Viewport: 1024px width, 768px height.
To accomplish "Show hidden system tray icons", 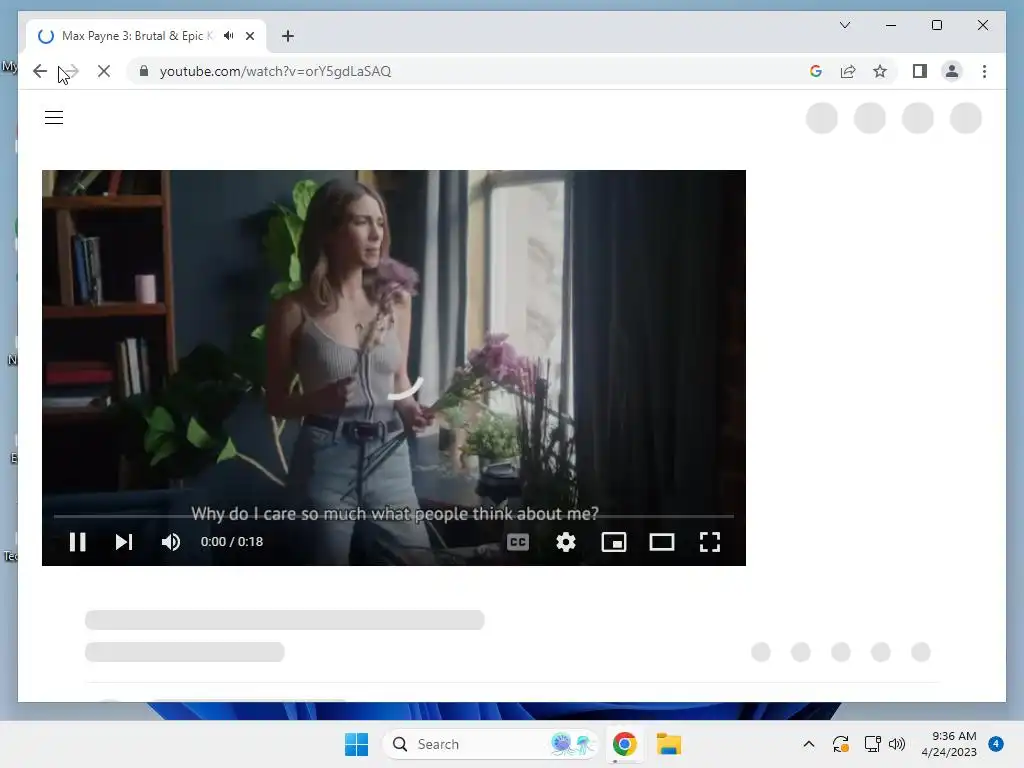I will [808, 744].
